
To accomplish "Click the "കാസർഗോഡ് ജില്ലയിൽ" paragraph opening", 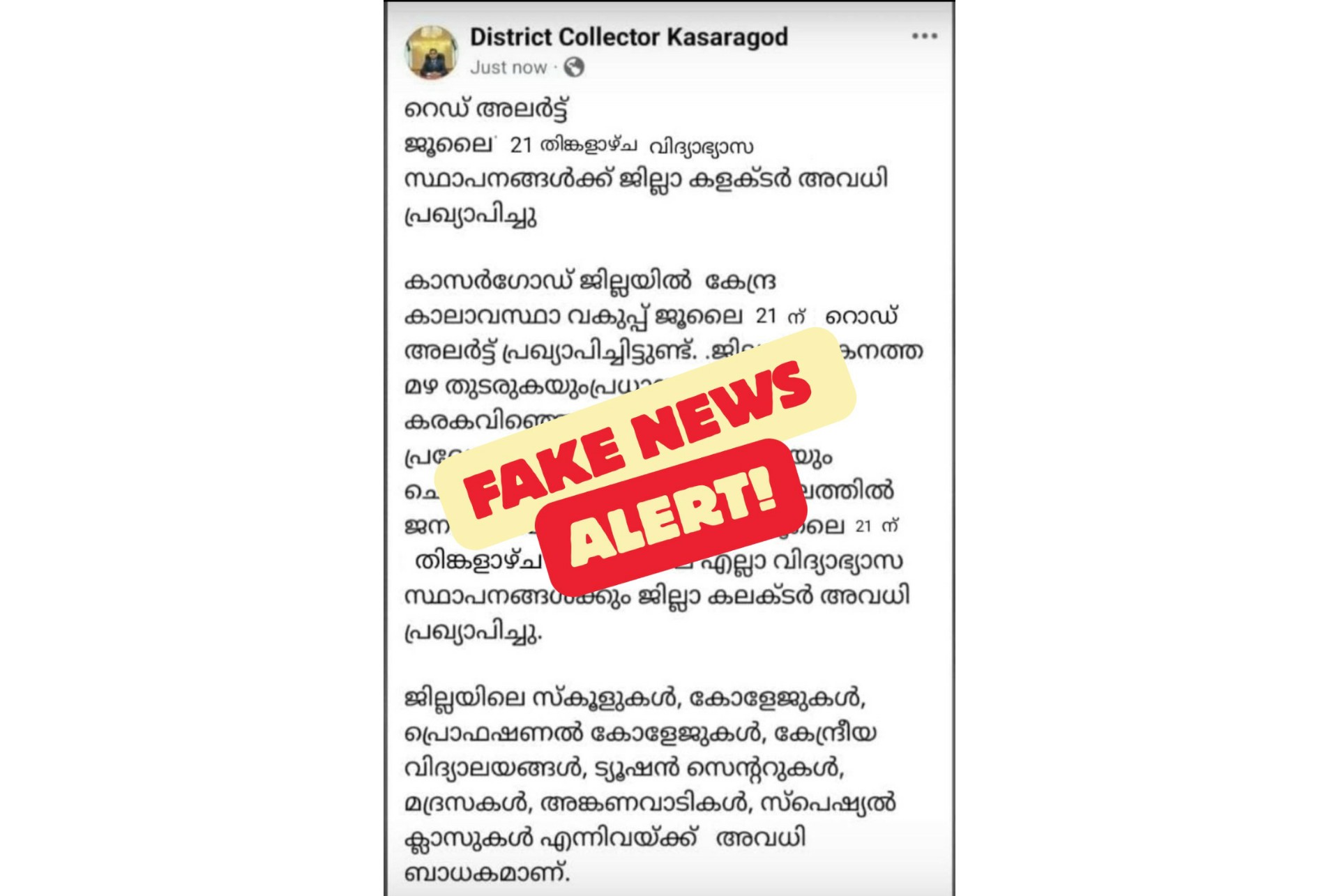I will [x=547, y=281].
